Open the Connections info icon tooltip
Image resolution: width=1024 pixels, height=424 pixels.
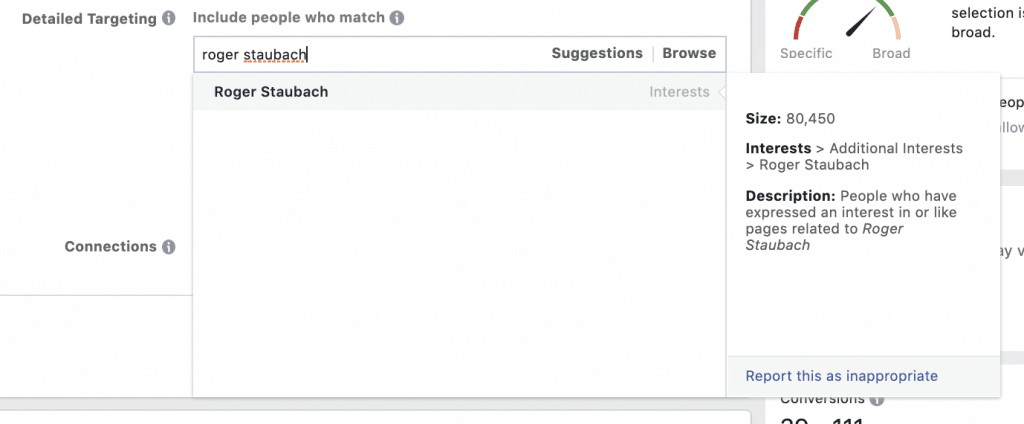pyautogui.click(x=168, y=247)
